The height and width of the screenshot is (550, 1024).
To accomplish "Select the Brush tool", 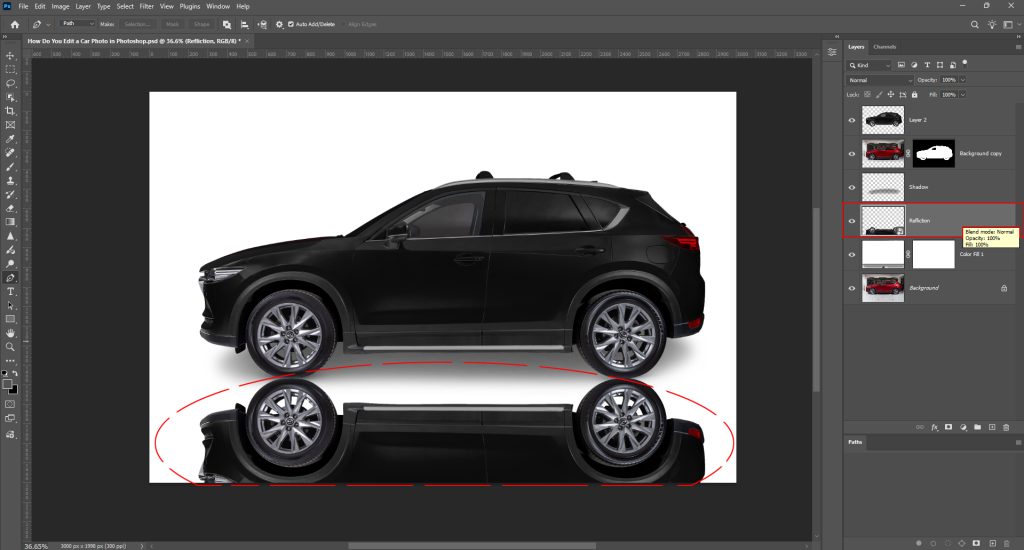I will [10, 167].
